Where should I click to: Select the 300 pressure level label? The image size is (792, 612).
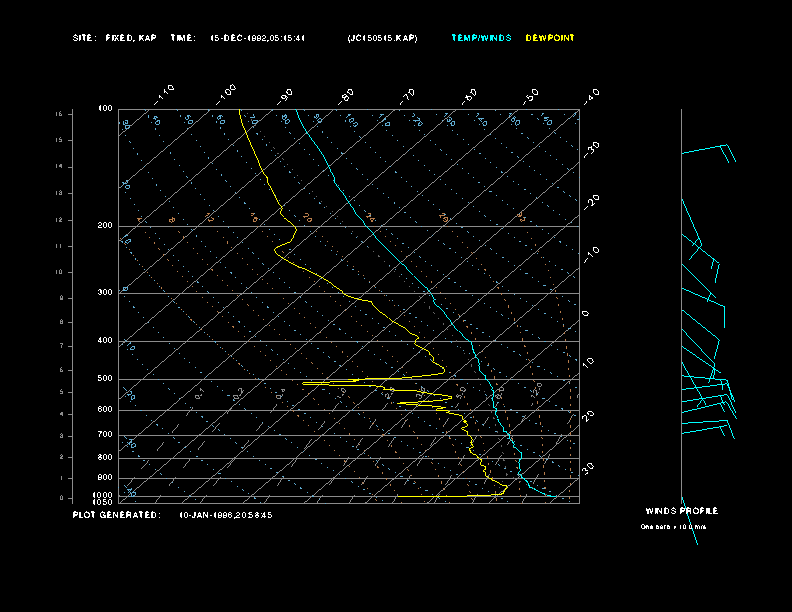(104, 293)
